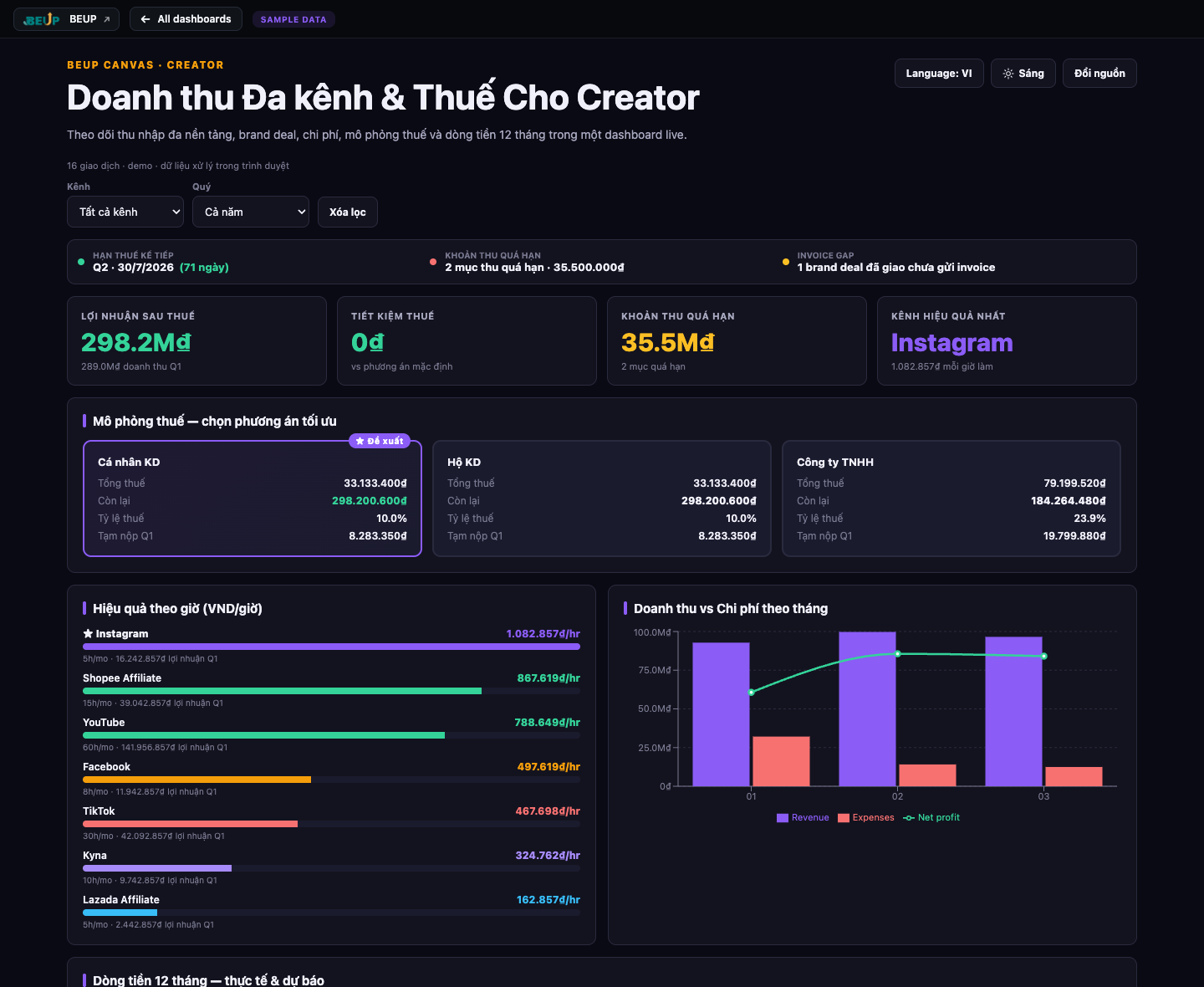Click the month 03 revenue bar
Screen dimensions: 1204x987
pos(1013,712)
